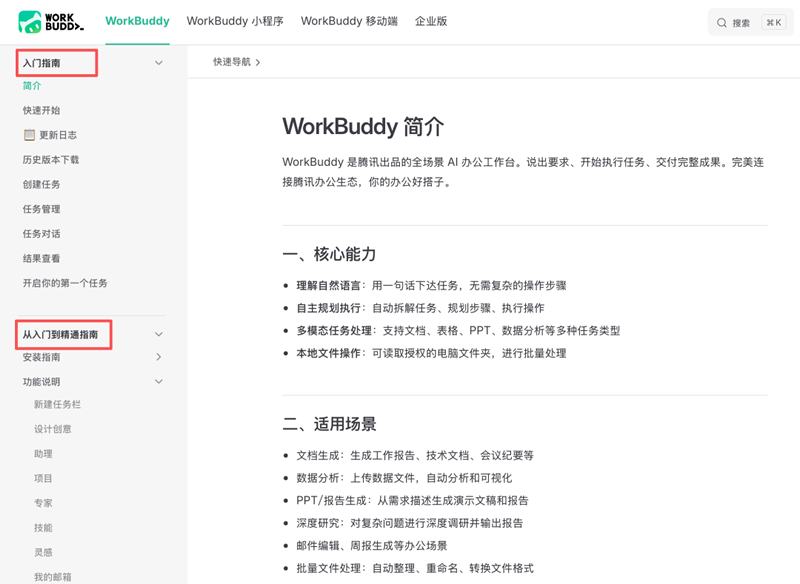Click the 快速导航 label
The image size is (800, 584).
pyautogui.click(x=232, y=62)
